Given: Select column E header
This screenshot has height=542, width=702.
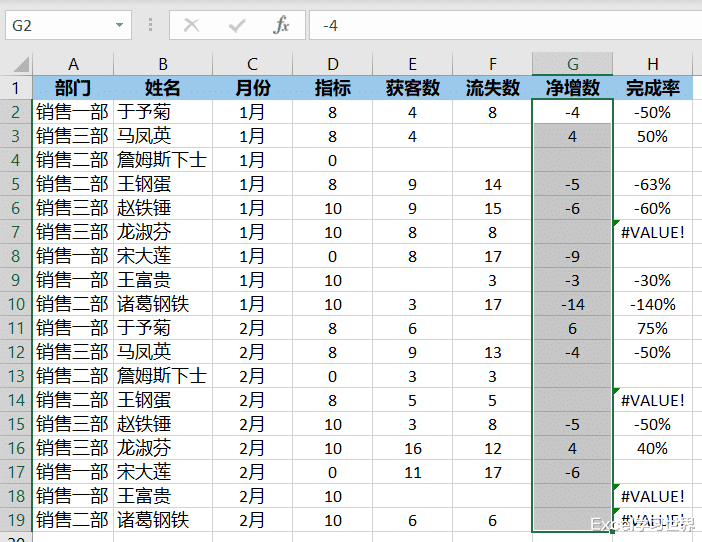Looking at the screenshot, I should pos(412,64).
